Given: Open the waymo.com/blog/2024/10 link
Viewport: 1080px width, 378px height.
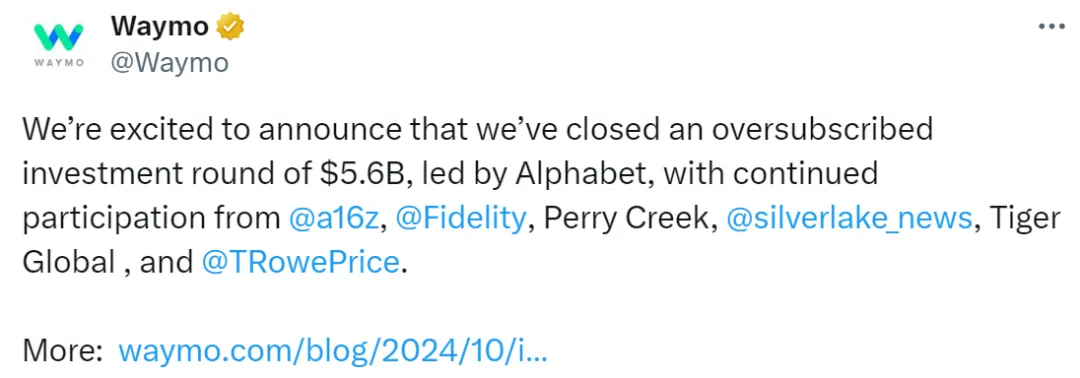Looking at the screenshot, I should pos(333,352).
